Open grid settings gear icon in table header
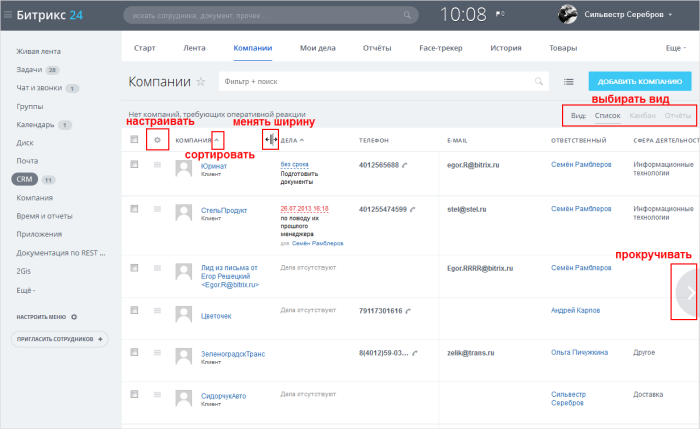The width and height of the screenshot is (700, 429). point(157,140)
